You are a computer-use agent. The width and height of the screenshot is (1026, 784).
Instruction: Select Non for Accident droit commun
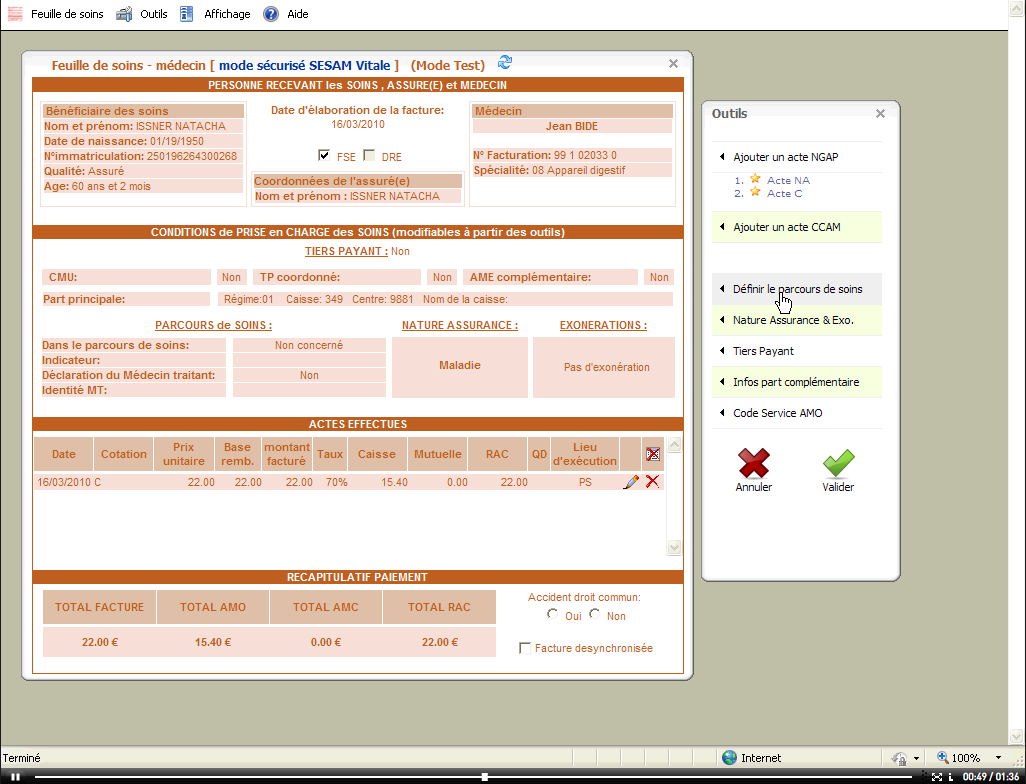595,615
